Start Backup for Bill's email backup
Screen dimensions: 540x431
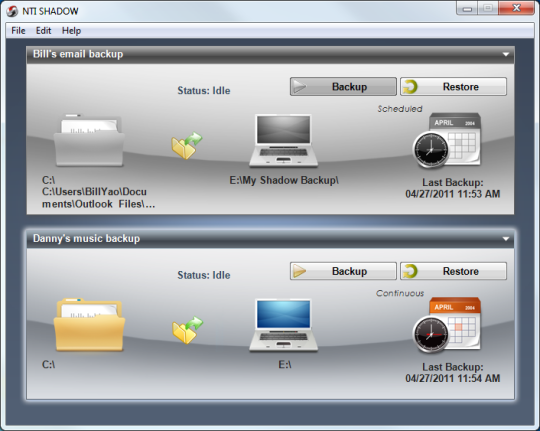(x=343, y=86)
